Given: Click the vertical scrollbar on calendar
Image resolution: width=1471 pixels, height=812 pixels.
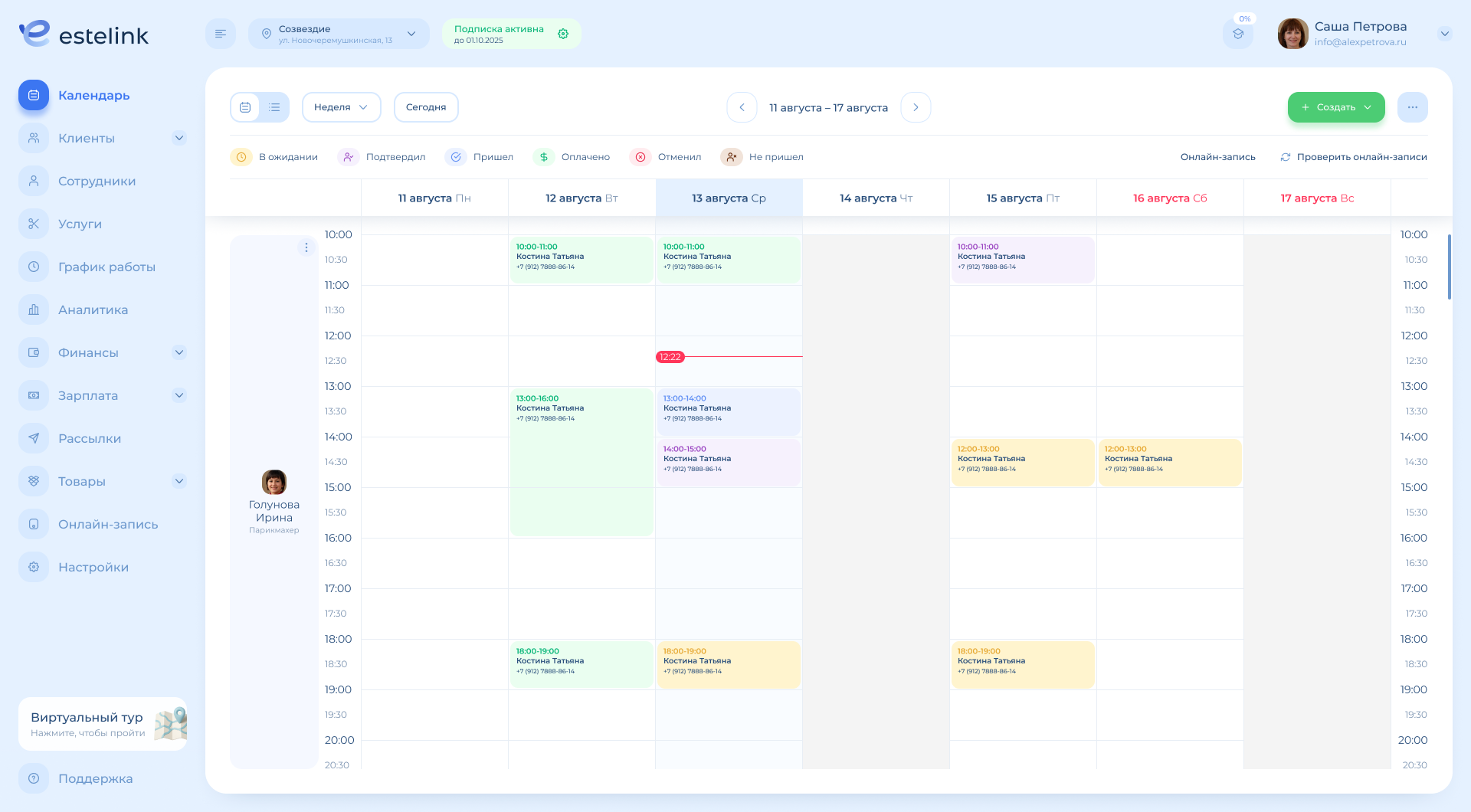Looking at the screenshot, I should [1449, 267].
